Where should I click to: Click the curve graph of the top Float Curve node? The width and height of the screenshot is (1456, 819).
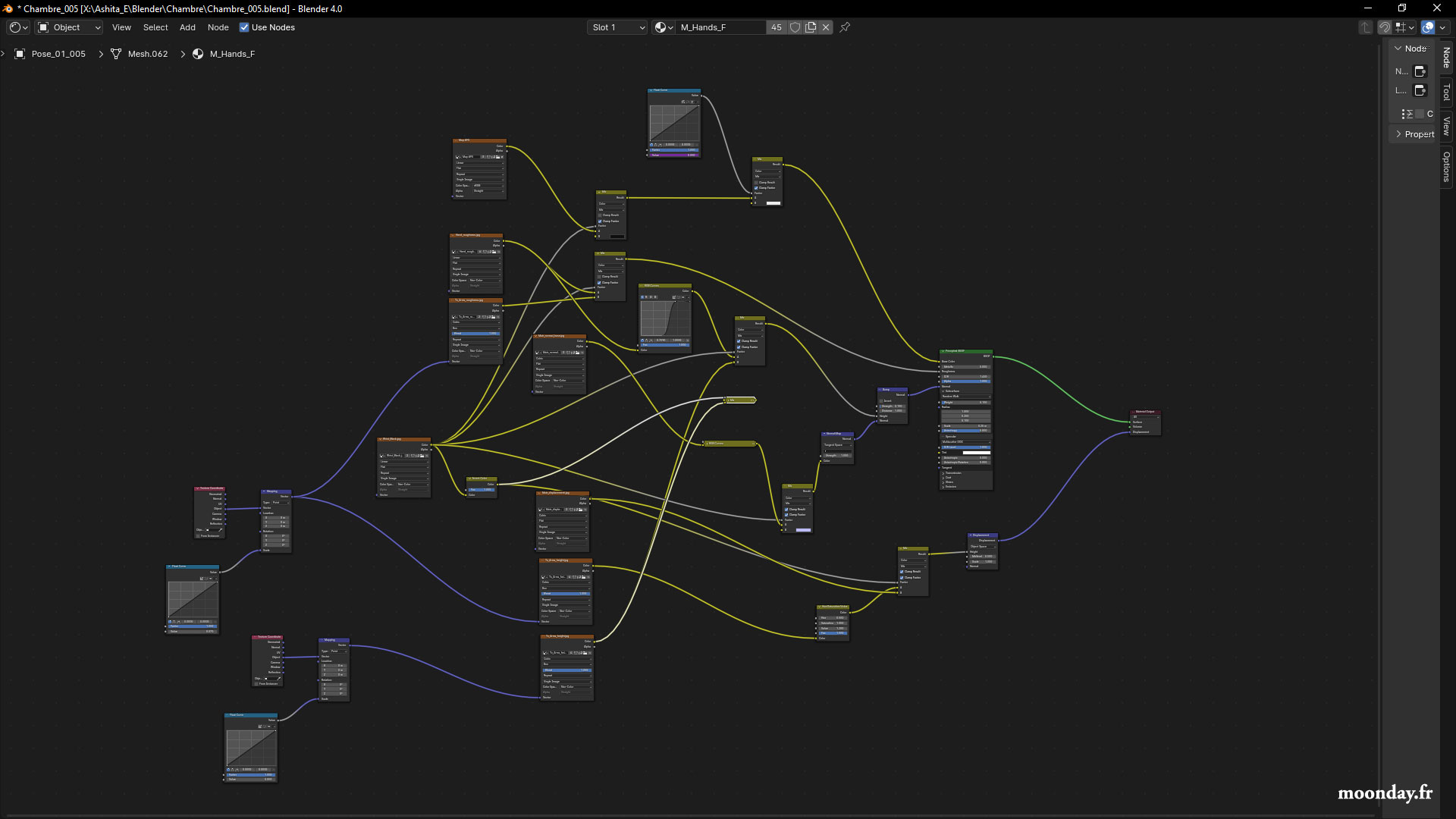pyautogui.click(x=674, y=122)
